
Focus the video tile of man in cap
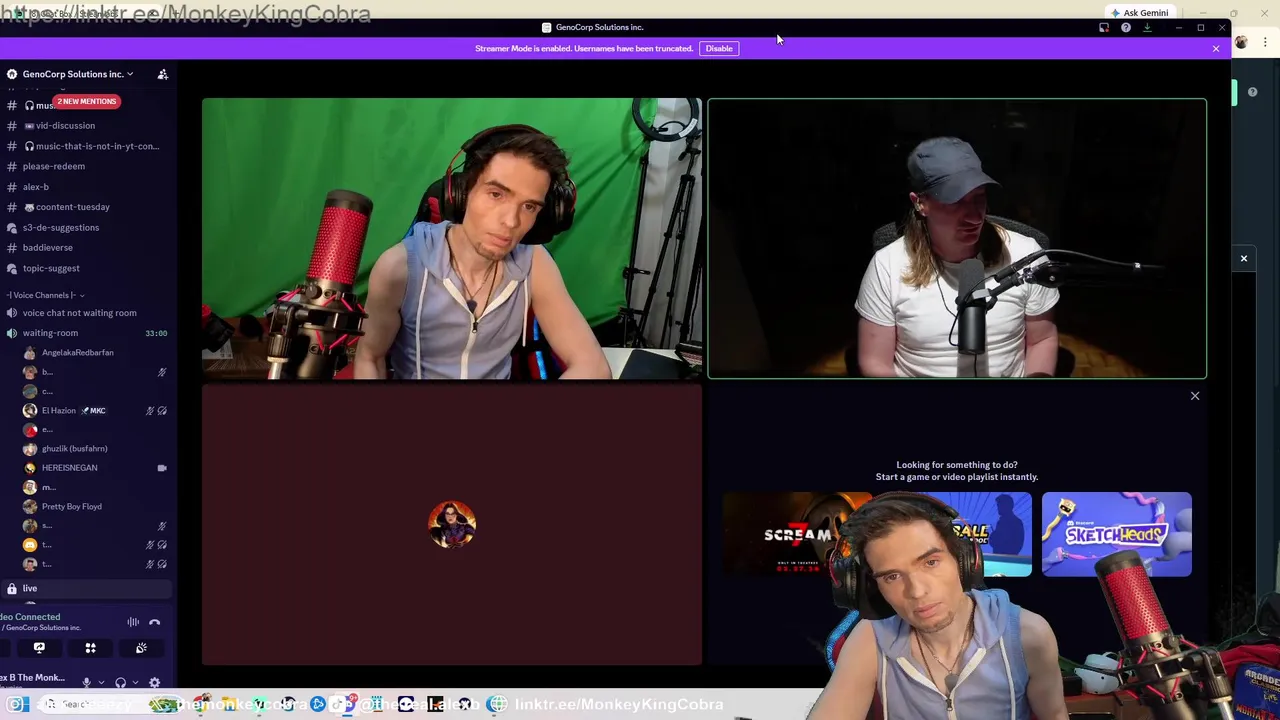coord(957,239)
